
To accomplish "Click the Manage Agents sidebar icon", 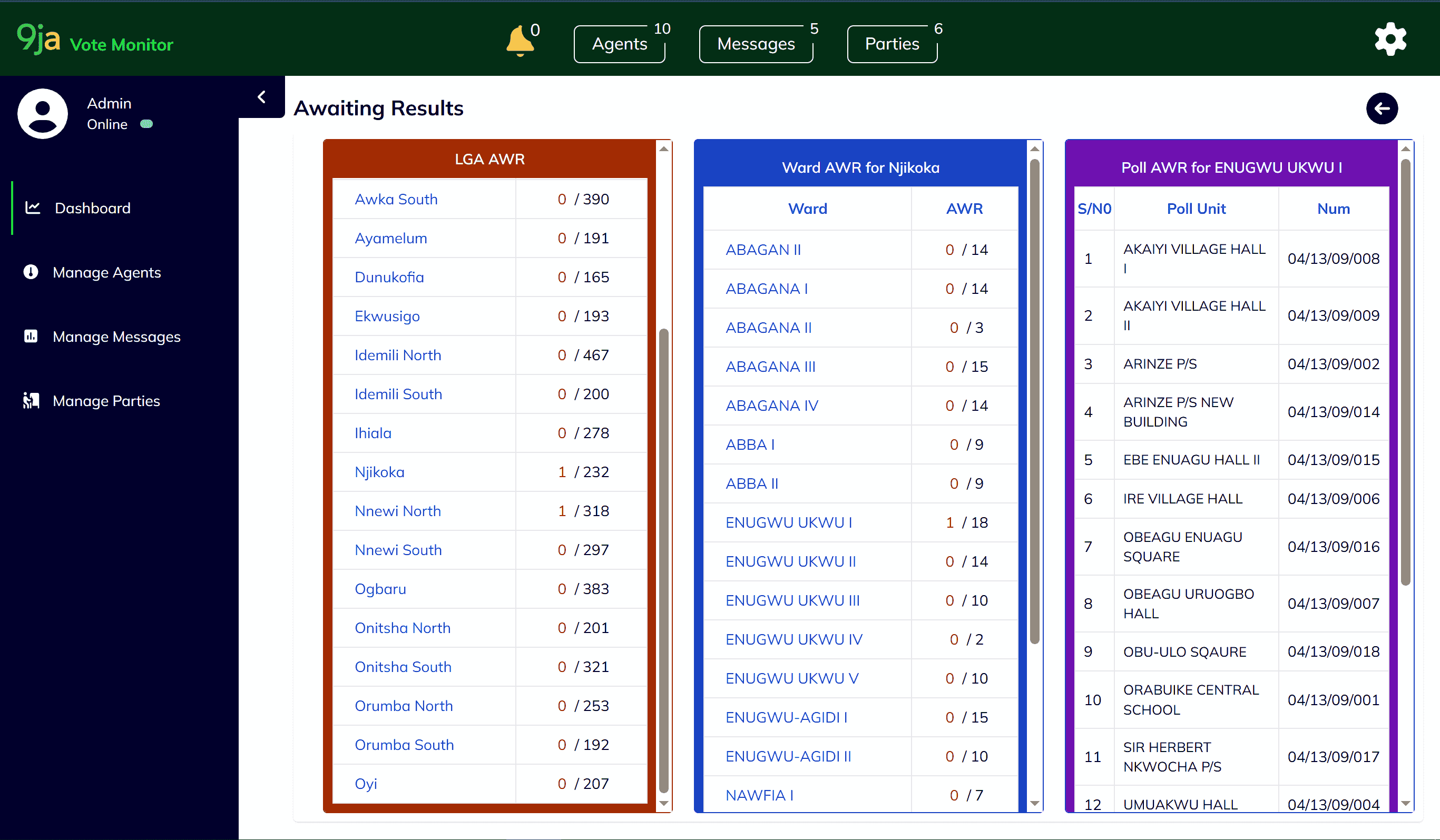I will (x=31, y=272).
